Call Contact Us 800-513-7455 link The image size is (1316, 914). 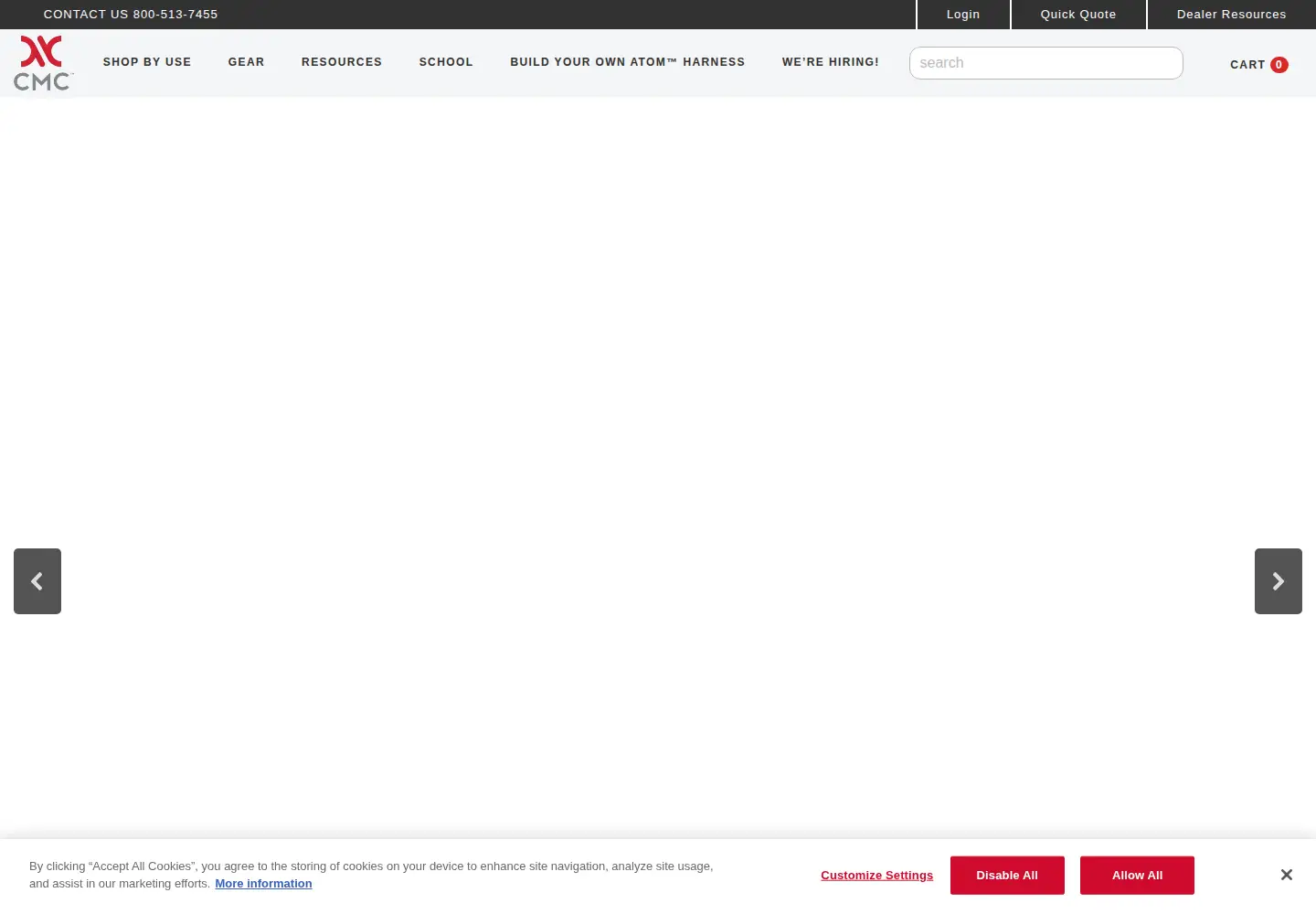tap(131, 15)
